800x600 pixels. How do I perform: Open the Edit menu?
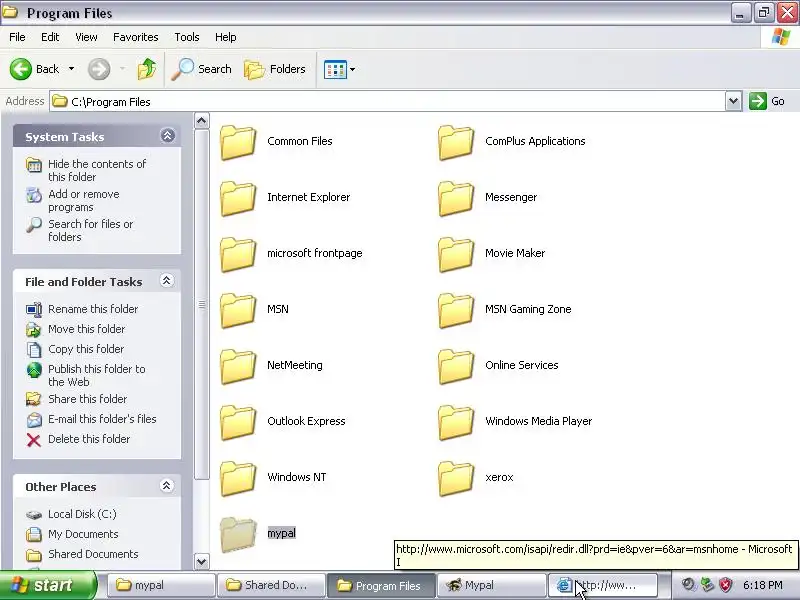point(50,37)
